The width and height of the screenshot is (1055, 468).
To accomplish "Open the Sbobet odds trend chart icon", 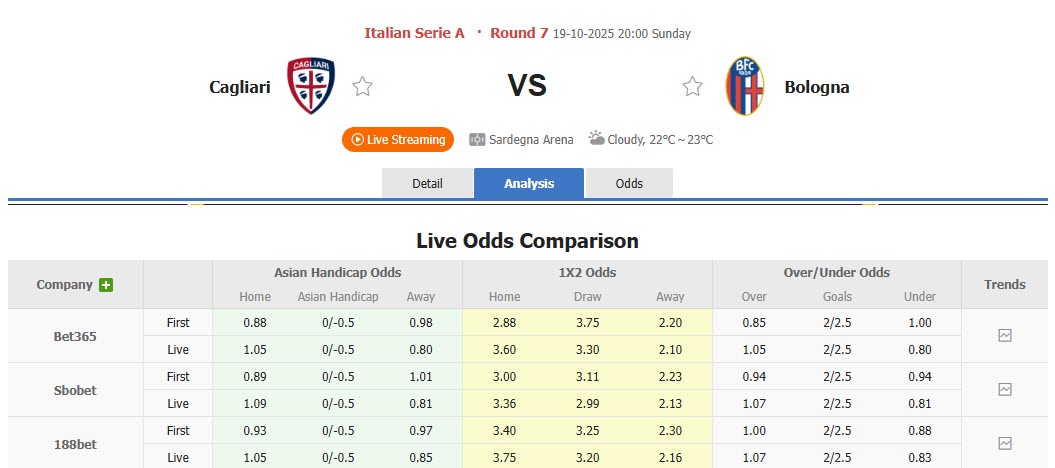I will [x=1005, y=390].
